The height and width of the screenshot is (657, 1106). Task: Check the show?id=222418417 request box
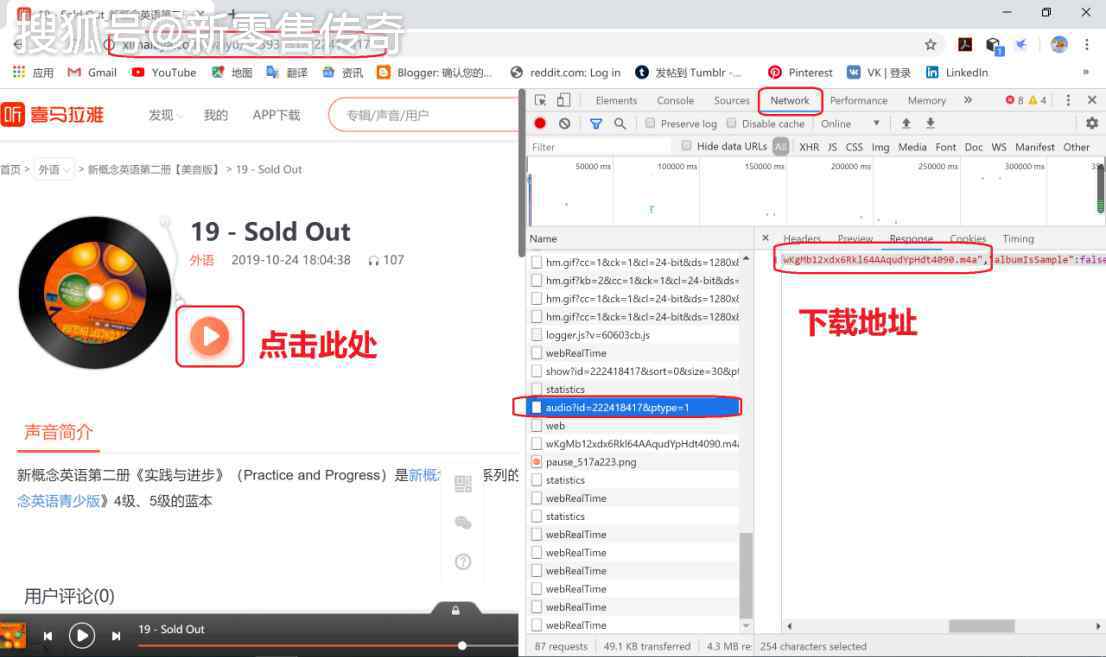pyautogui.click(x=537, y=371)
